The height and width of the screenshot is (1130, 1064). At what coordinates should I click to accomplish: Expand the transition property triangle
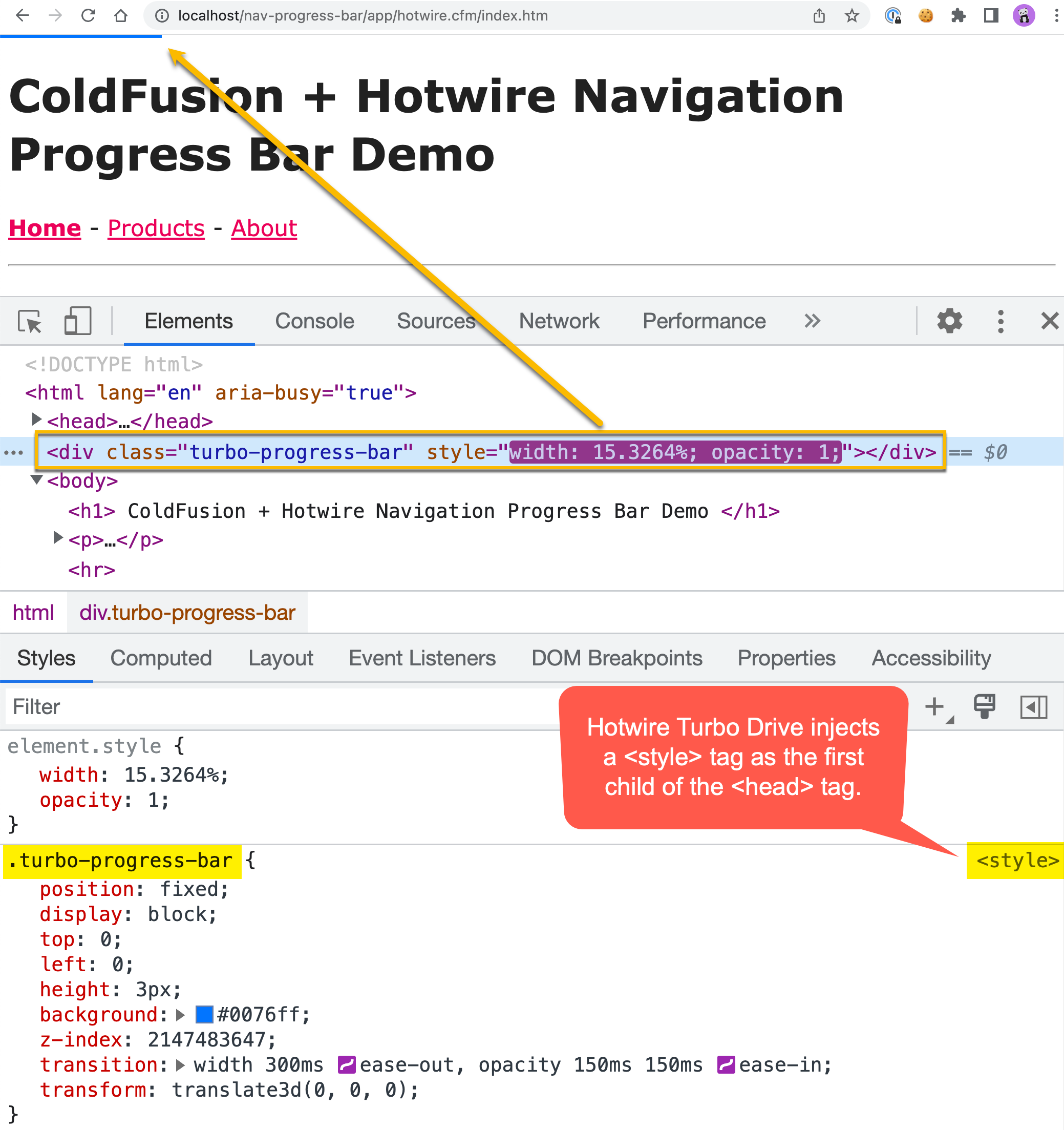tap(180, 1064)
